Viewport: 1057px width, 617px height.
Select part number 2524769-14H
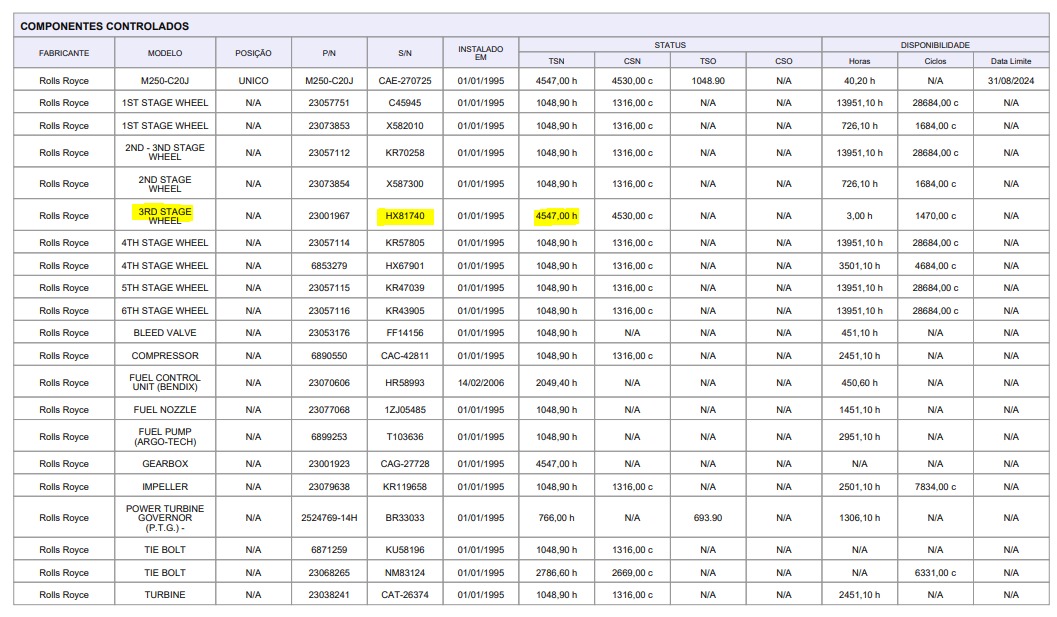click(x=329, y=518)
